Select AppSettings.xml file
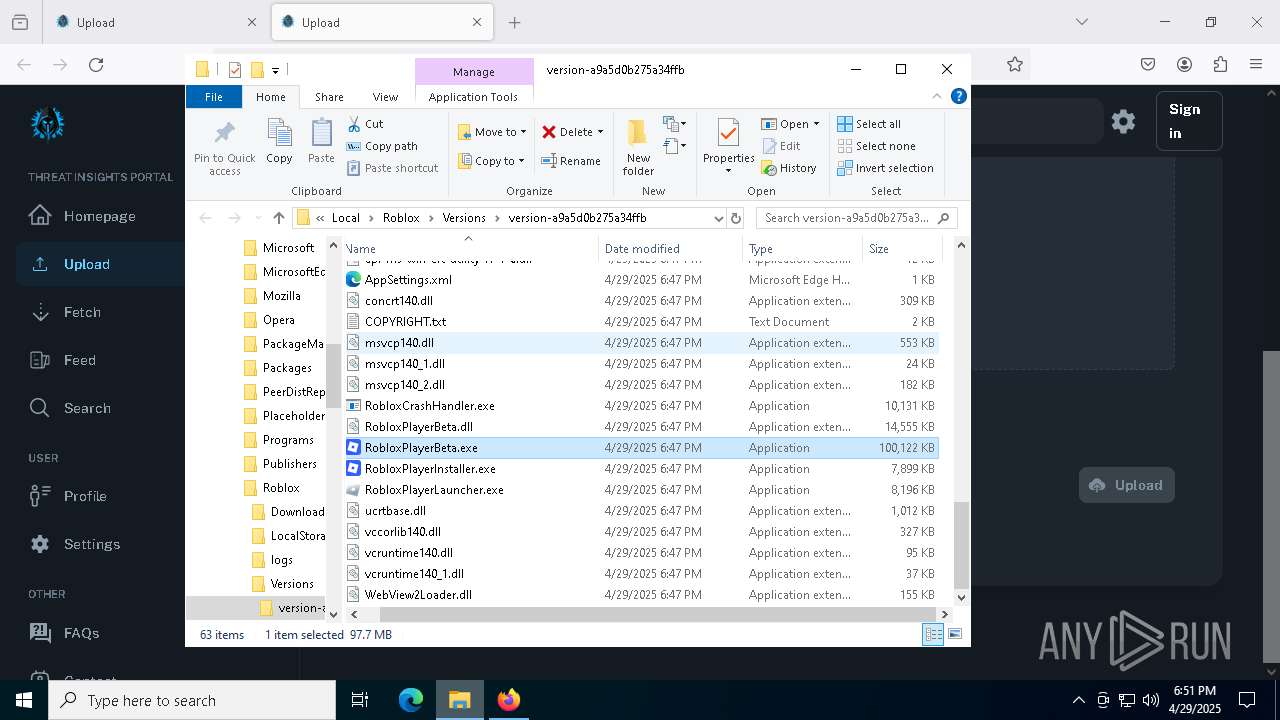 (x=640, y=280)
